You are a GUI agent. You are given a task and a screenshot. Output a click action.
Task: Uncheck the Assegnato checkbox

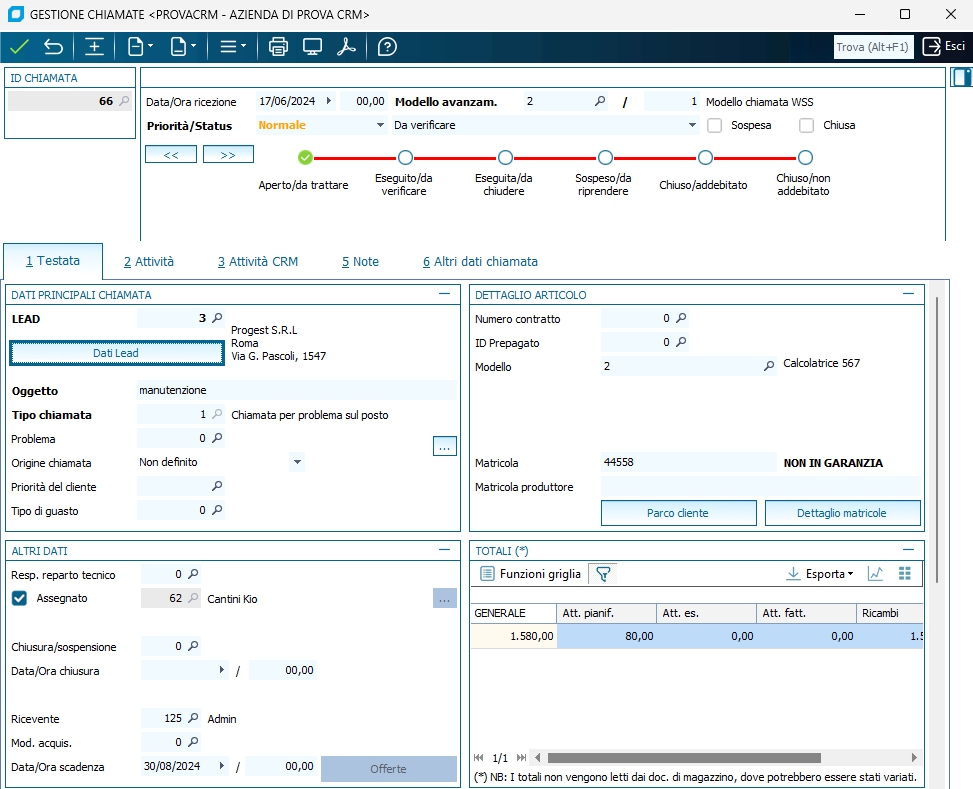coord(19,598)
